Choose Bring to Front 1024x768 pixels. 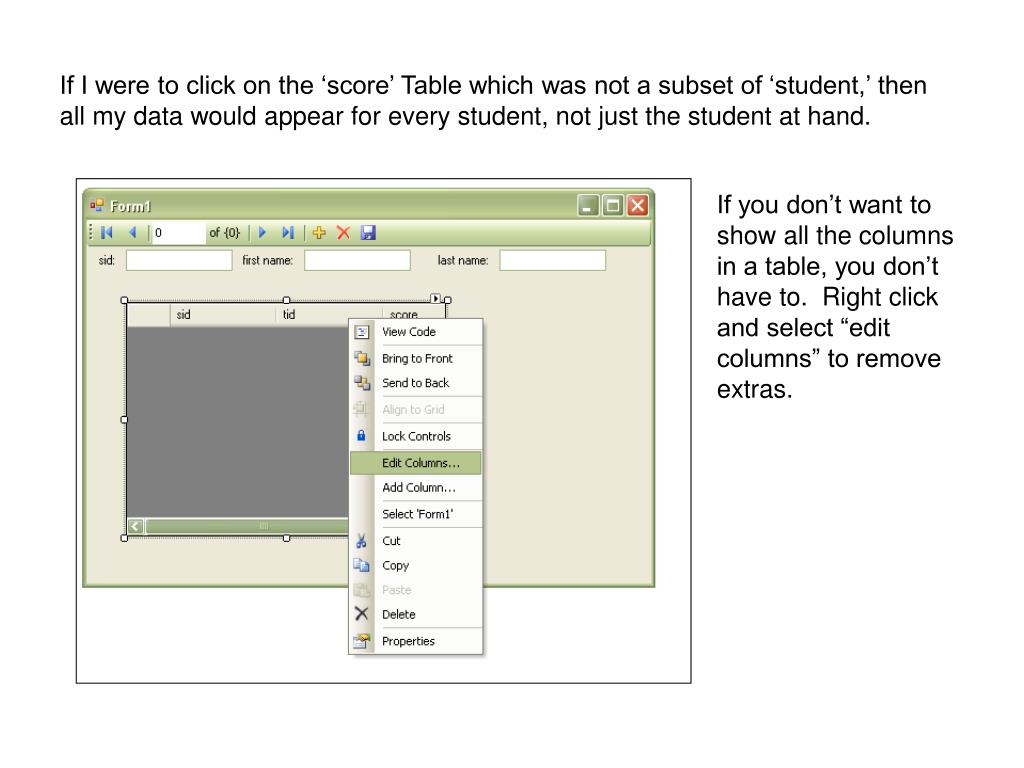point(417,358)
